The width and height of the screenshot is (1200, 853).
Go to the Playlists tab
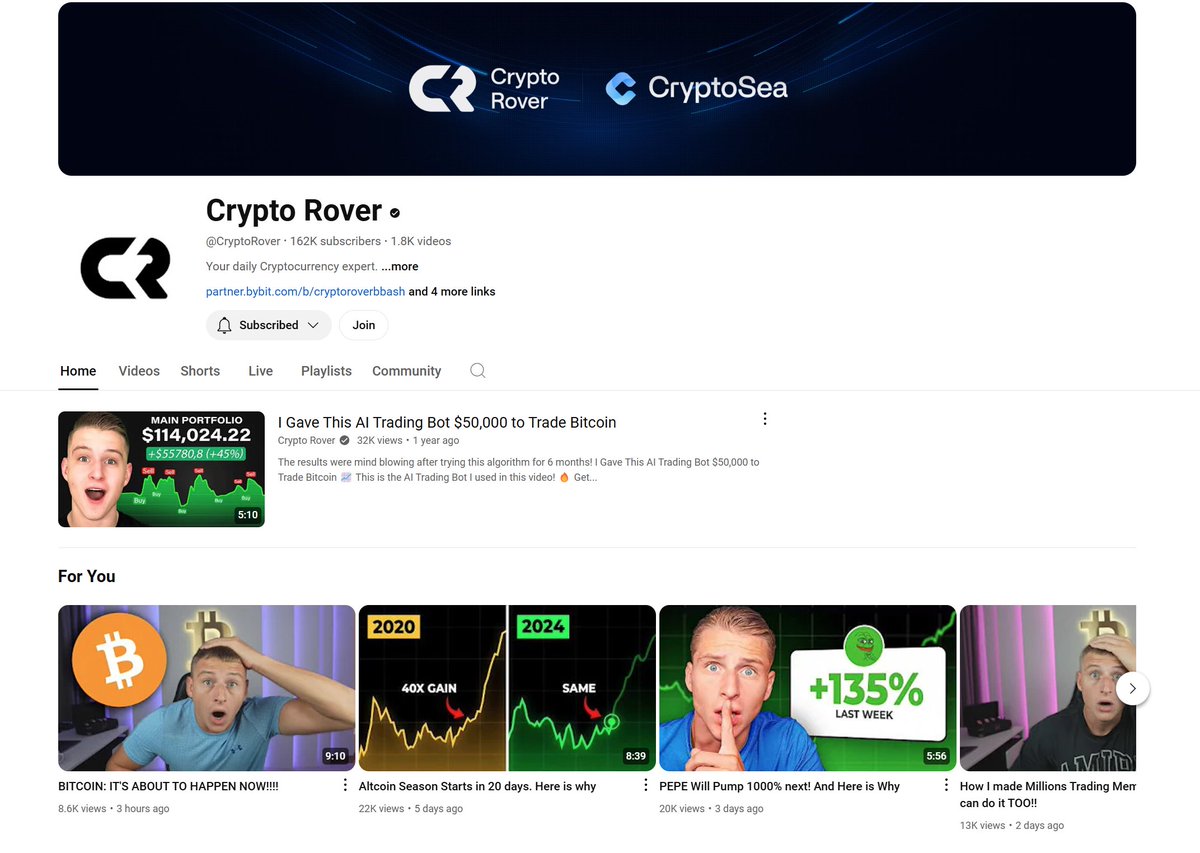click(x=326, y=371)
